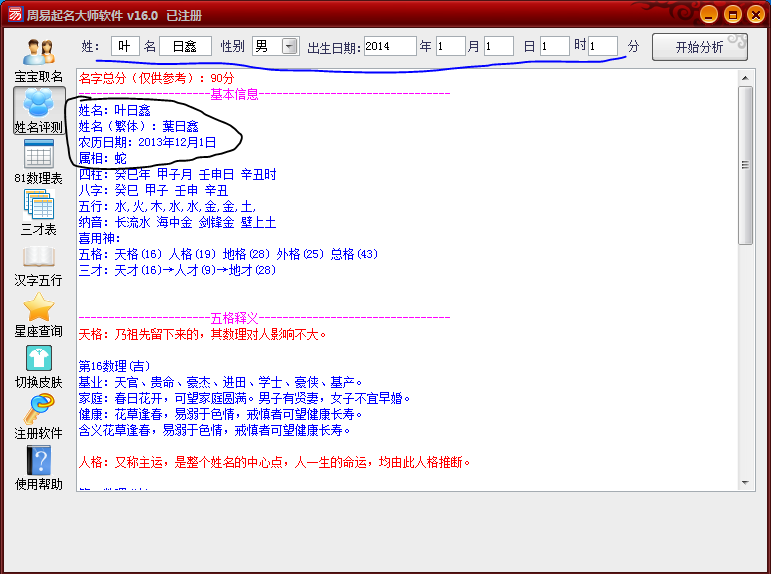This screenshot has width=771, height=574.
Task: Focus the birth year field showing 2014
Action: click(389, 46)
